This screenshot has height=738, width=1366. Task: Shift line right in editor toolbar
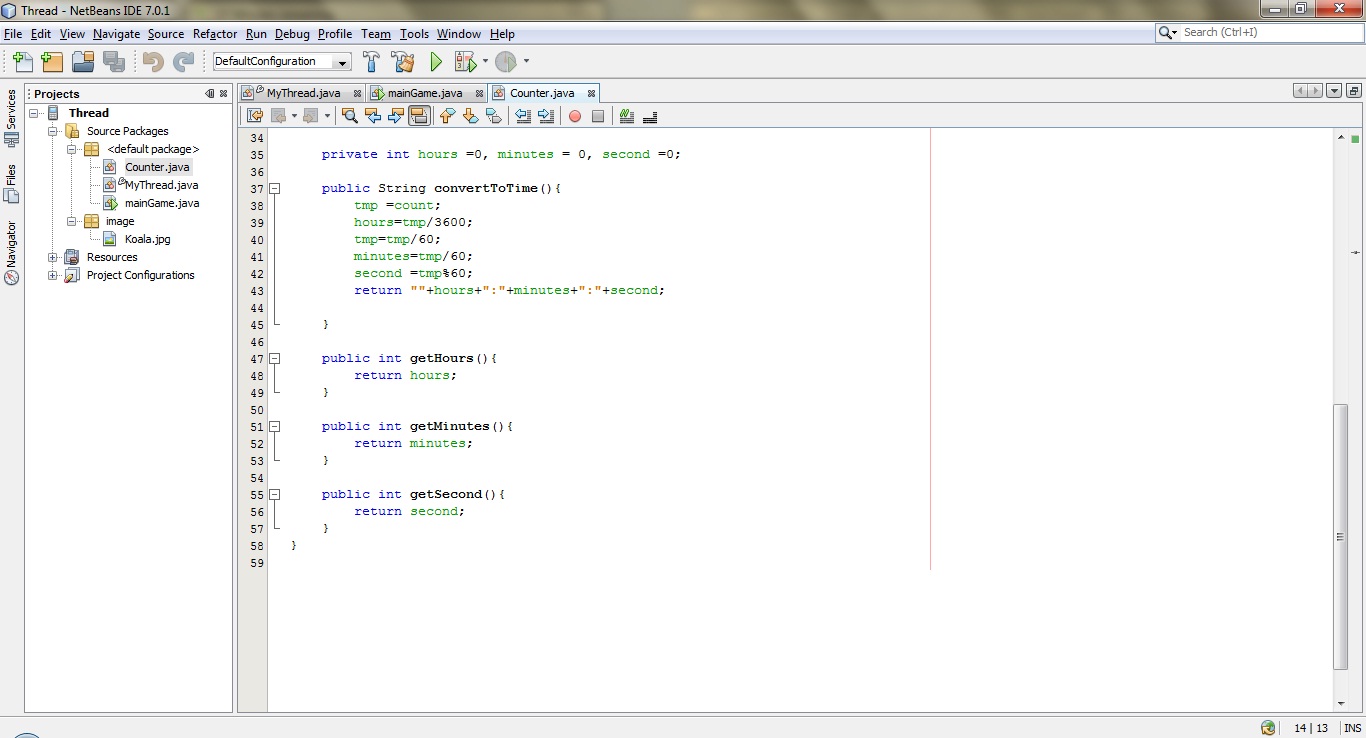(x=546, y=116)
